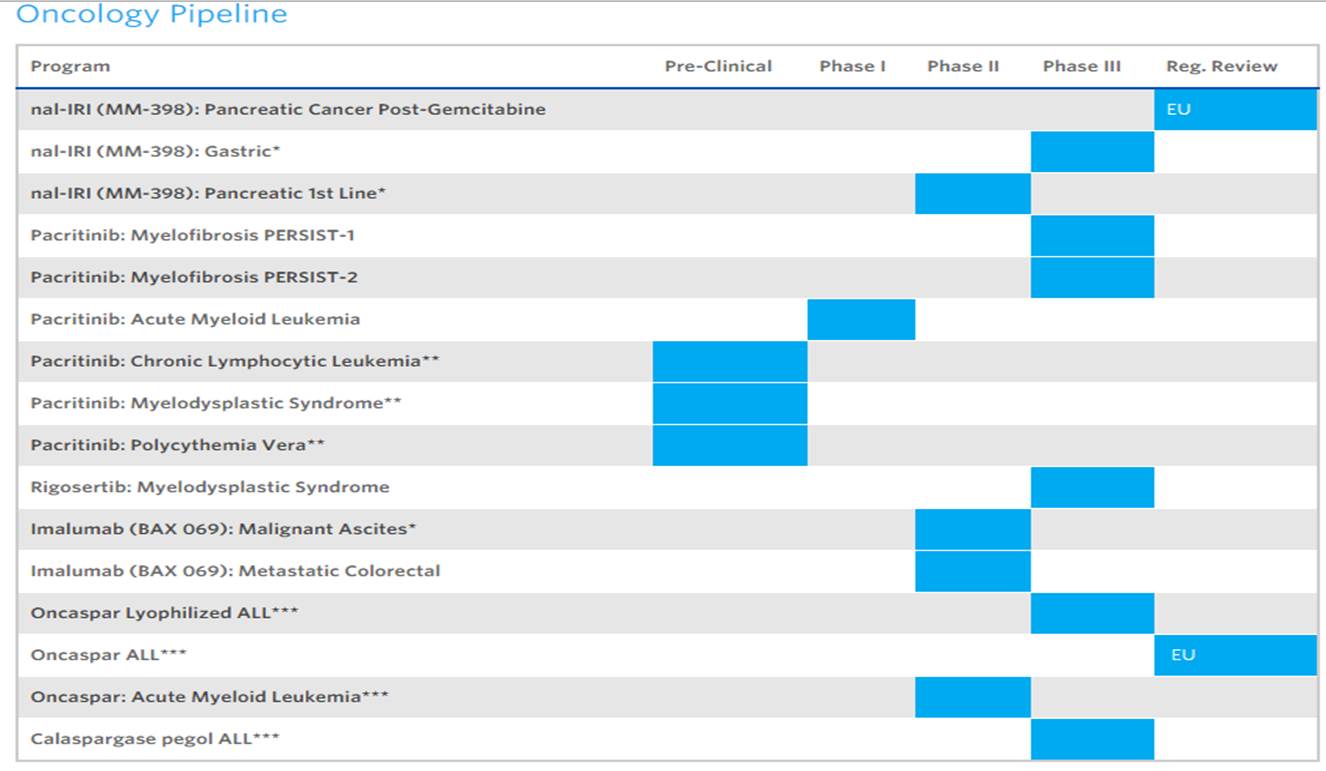1326x771 pixels.
Task: Click EU cell in Oncaspar ALL row
Action: point(1235,655)
